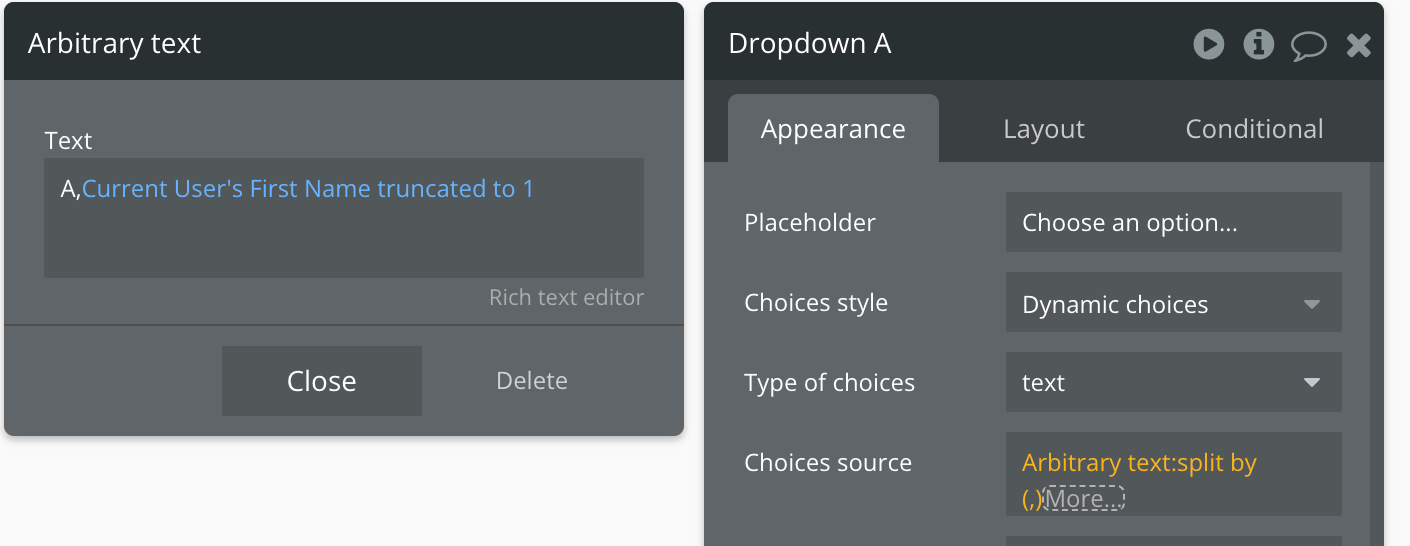Click the Placeholder input field
The image size is (1410, 546).
click(x=1173, y=222)
